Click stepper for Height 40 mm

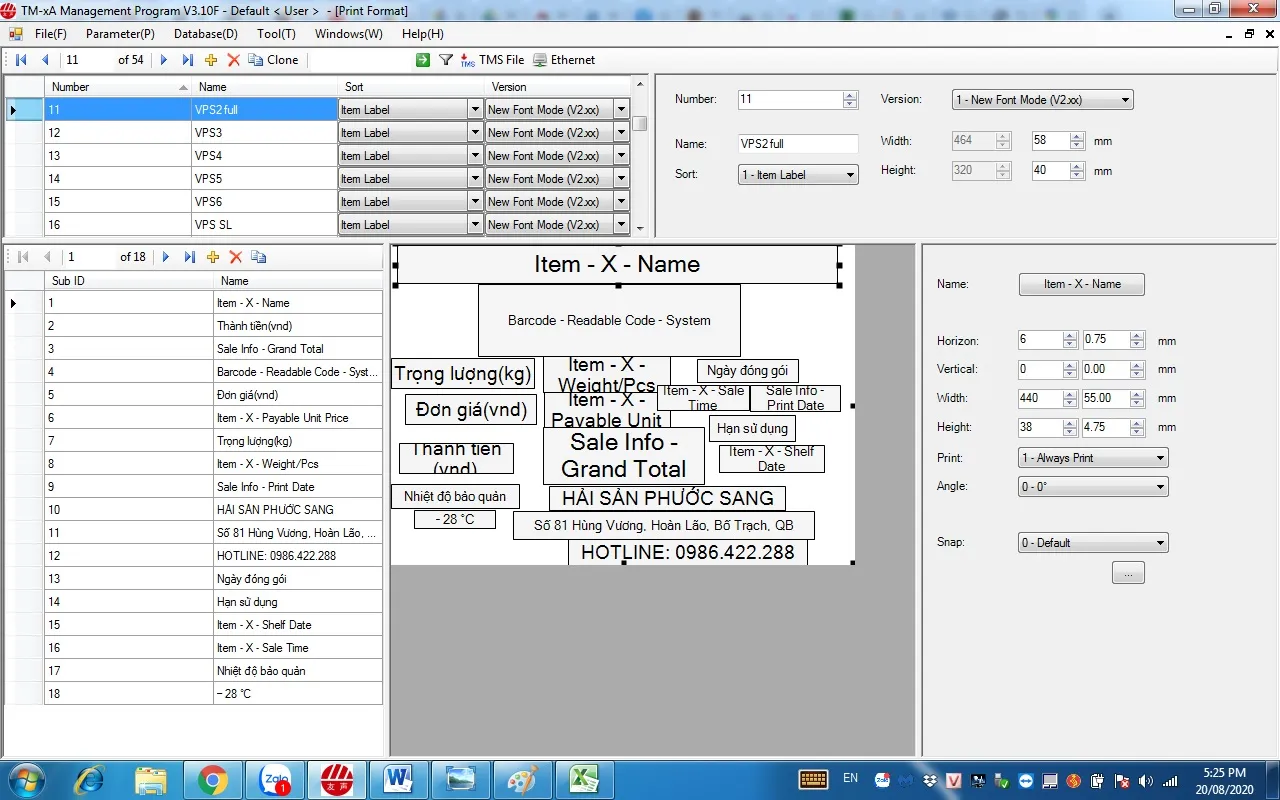[1077, 171]
